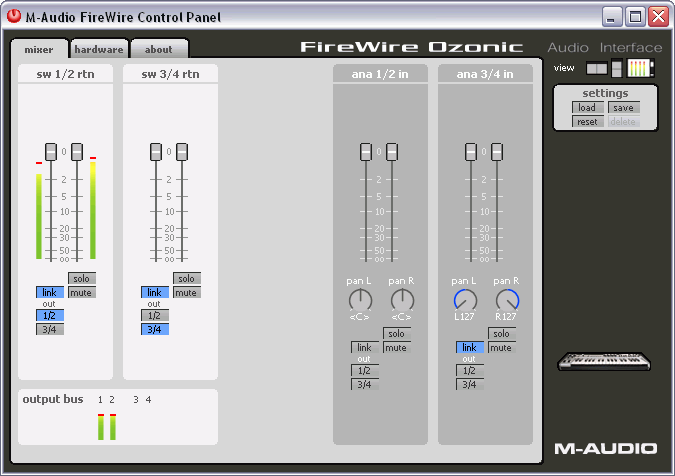675x476 pixels.
Task: Save current mixer settings
Action: 623,108
